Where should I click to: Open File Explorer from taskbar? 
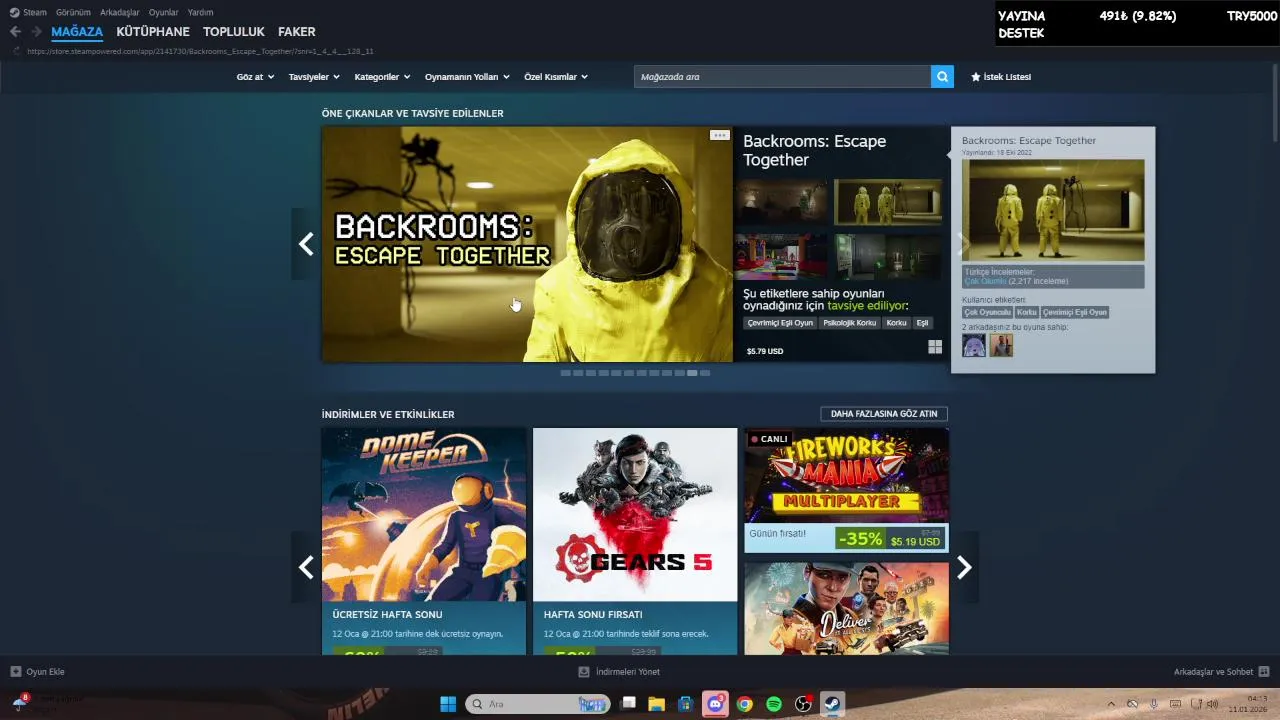click(x=657, y=704)
